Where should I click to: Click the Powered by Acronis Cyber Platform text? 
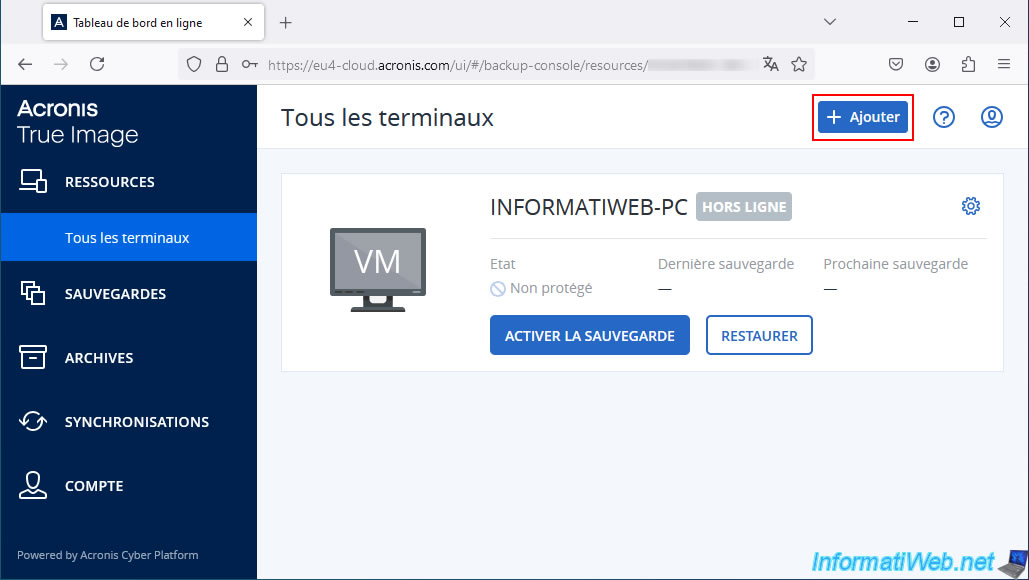[108, 555]
